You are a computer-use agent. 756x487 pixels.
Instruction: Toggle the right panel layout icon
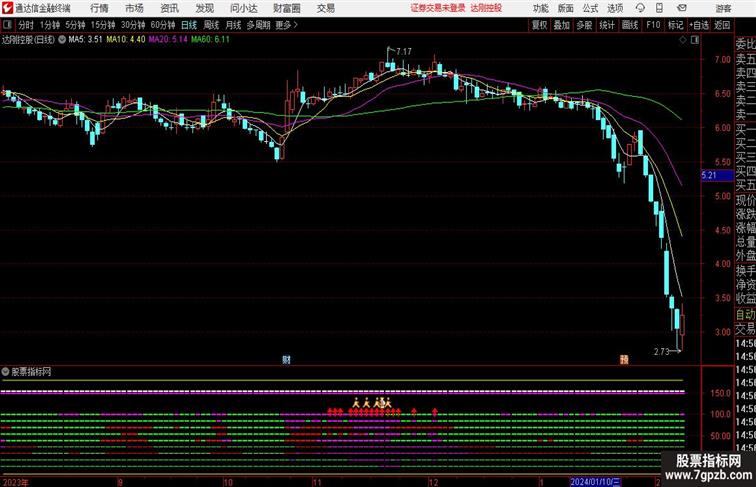[x=695, y=40]
